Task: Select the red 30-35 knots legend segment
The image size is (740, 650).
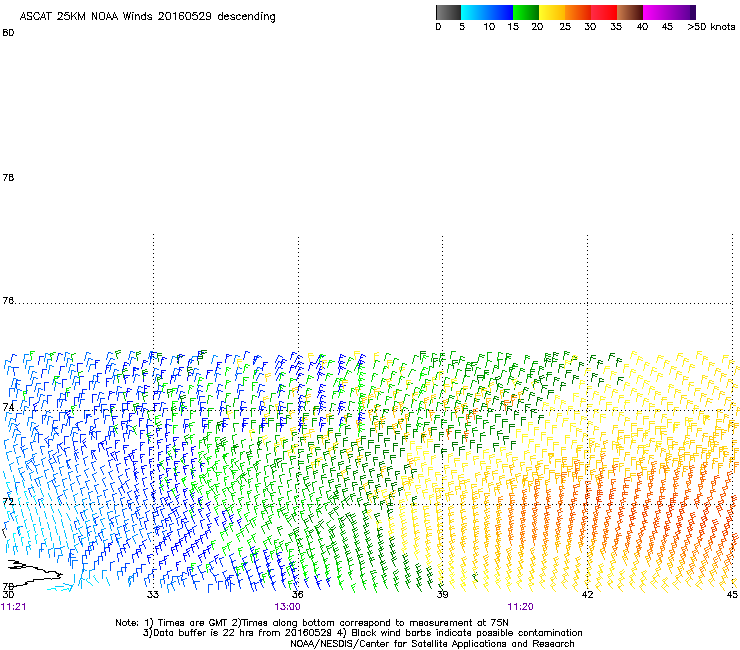Action: coord(604,12)
